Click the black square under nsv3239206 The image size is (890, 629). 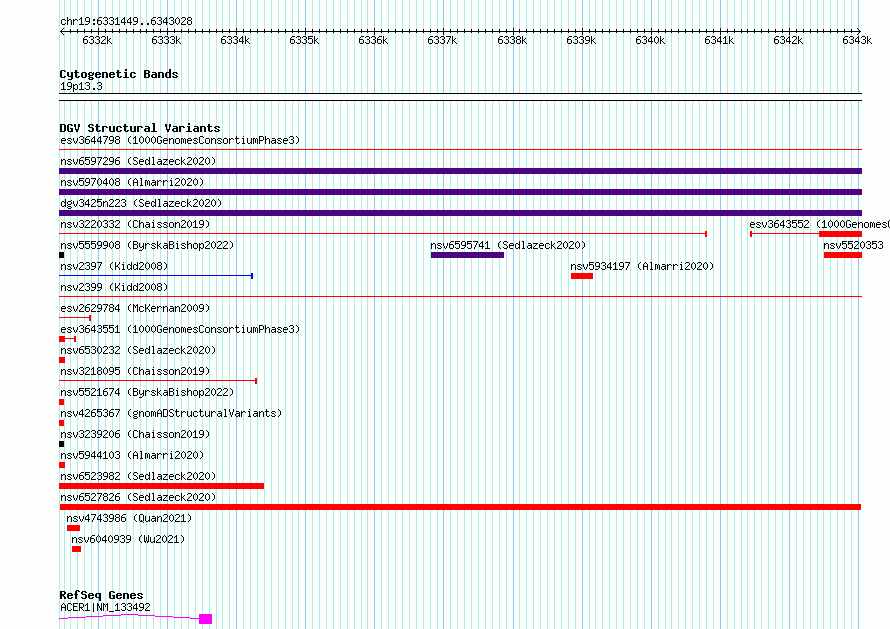click(61, 444)
